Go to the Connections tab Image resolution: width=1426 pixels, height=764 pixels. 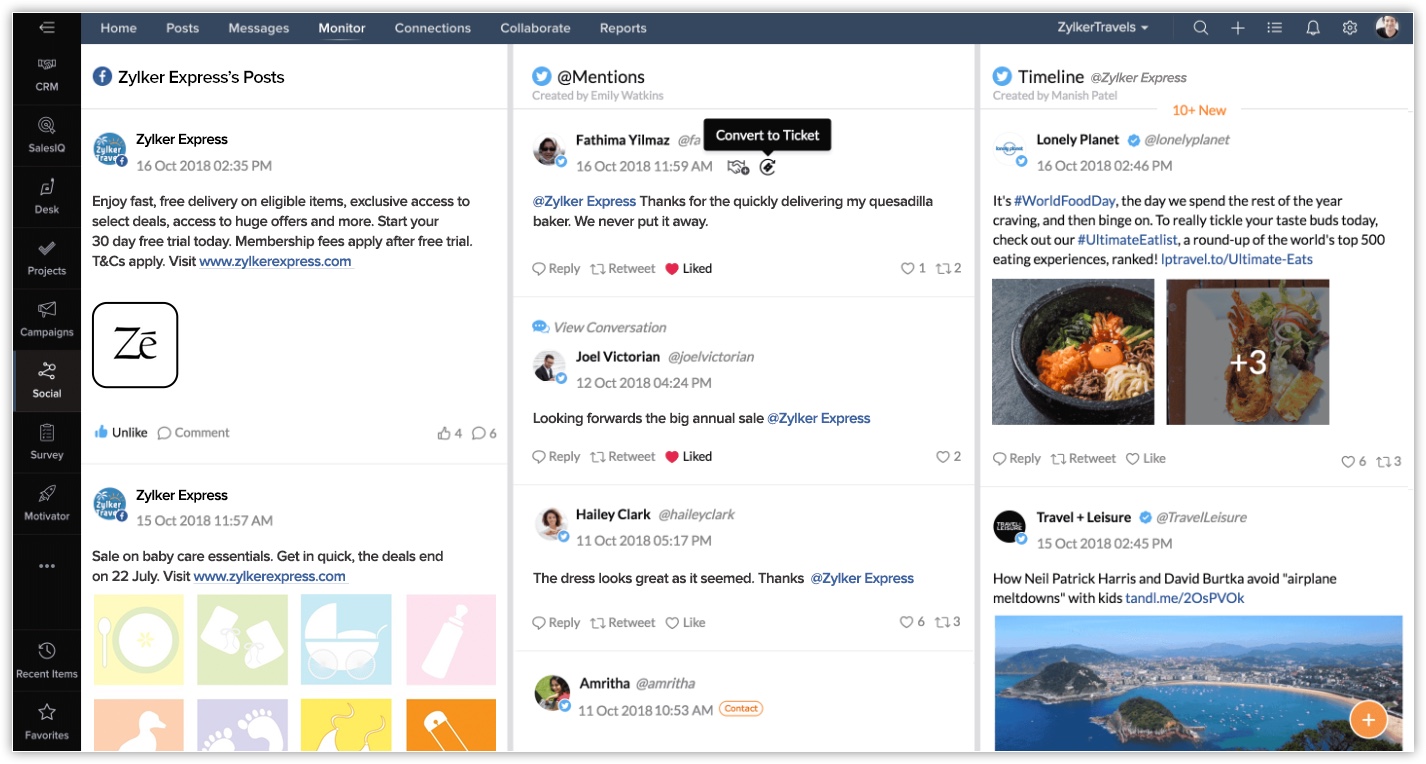coord(432,28)
